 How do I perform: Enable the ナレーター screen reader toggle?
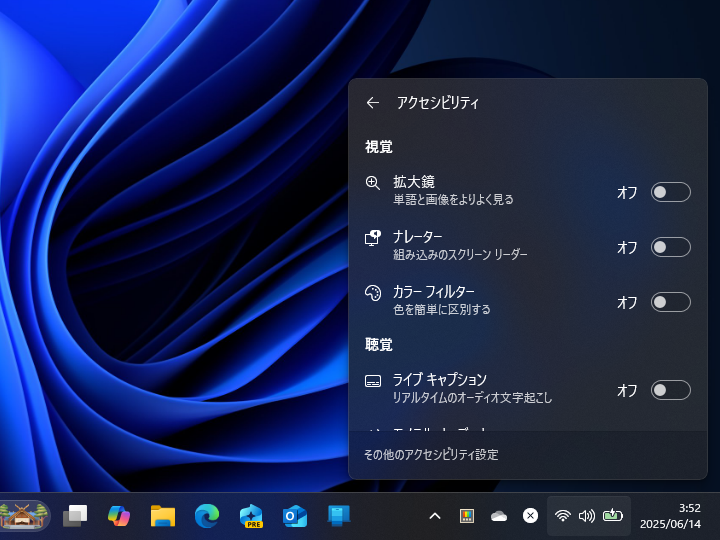[x=670, y=247]
